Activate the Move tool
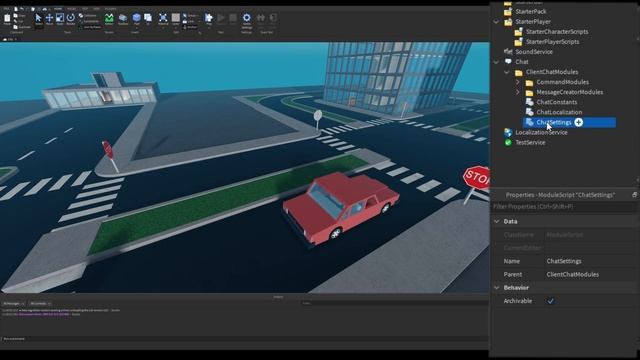The width and height of the screenshot is (640, 360). [x=49, y=19]
